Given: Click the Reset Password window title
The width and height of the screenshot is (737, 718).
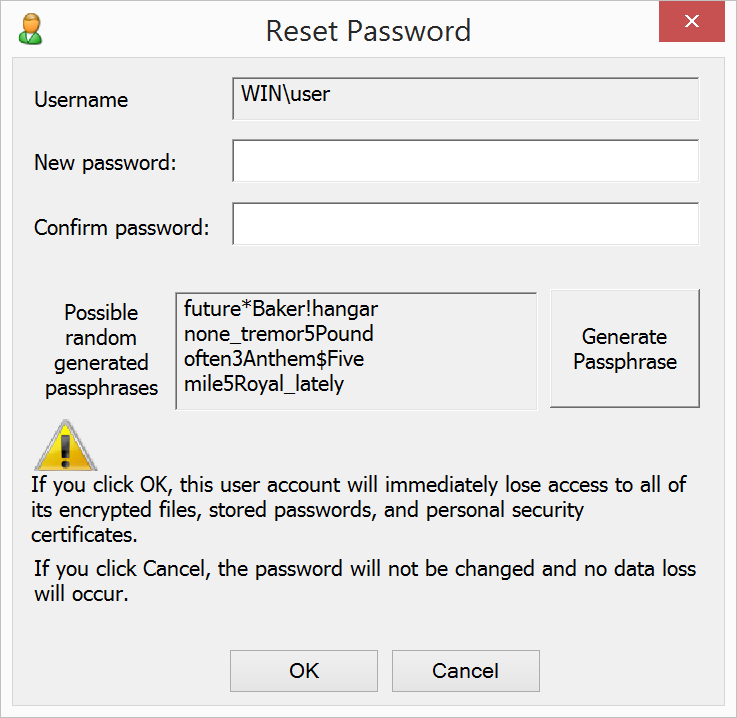Looking at the screenshot, I should coord(368,30).
